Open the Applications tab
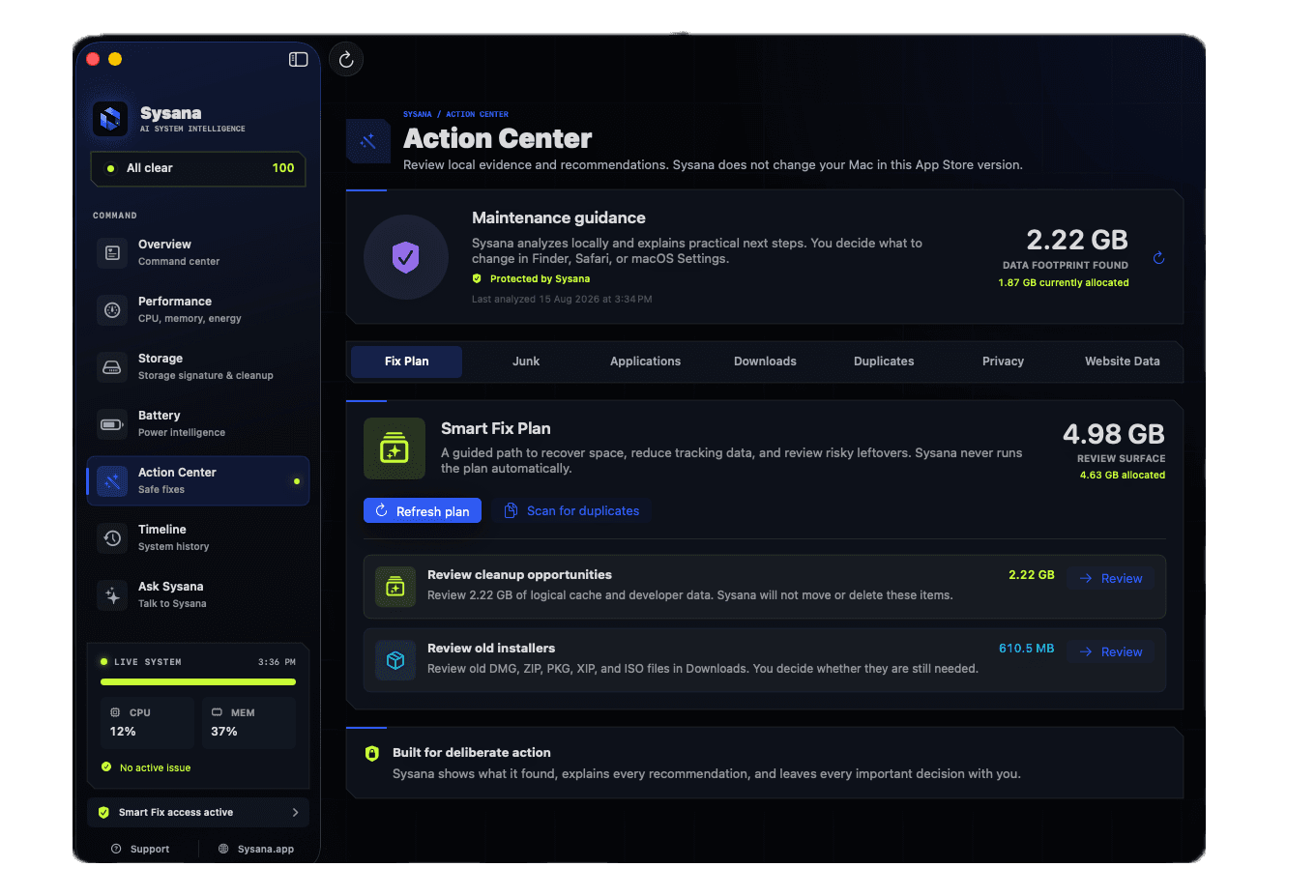1316x896 pixels. tap(645, 361)
